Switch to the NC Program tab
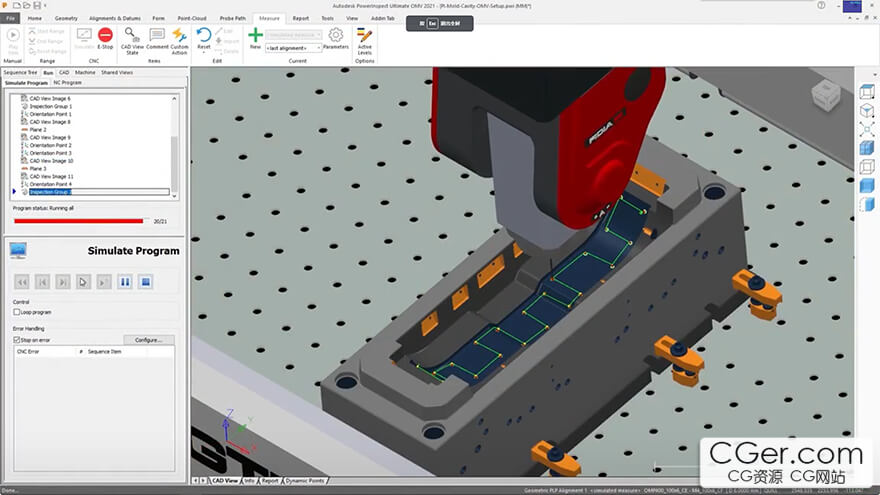 click(67, 82)
